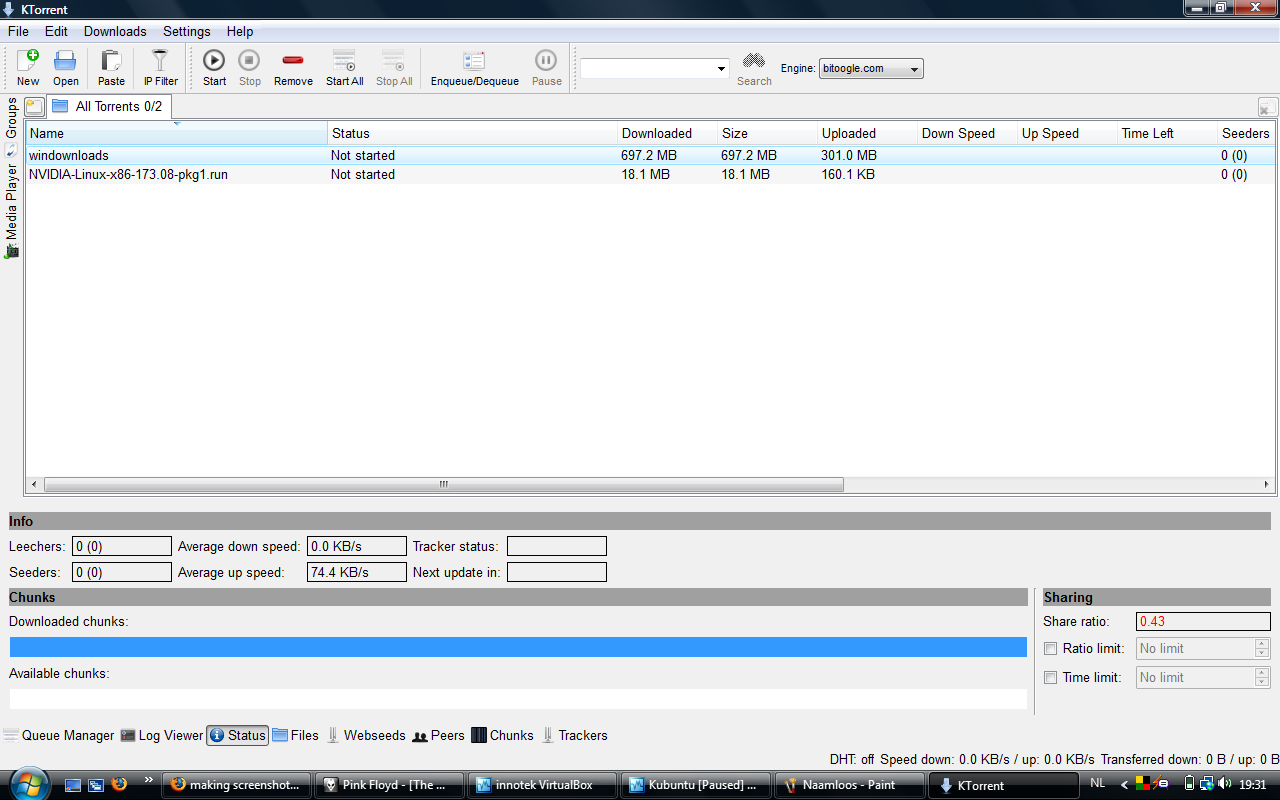This screenshot has height=800, width=1280.
Task: Click the Ratio limit spinbox arrows
Action: pyautogui.click(x=1262, y=649)
